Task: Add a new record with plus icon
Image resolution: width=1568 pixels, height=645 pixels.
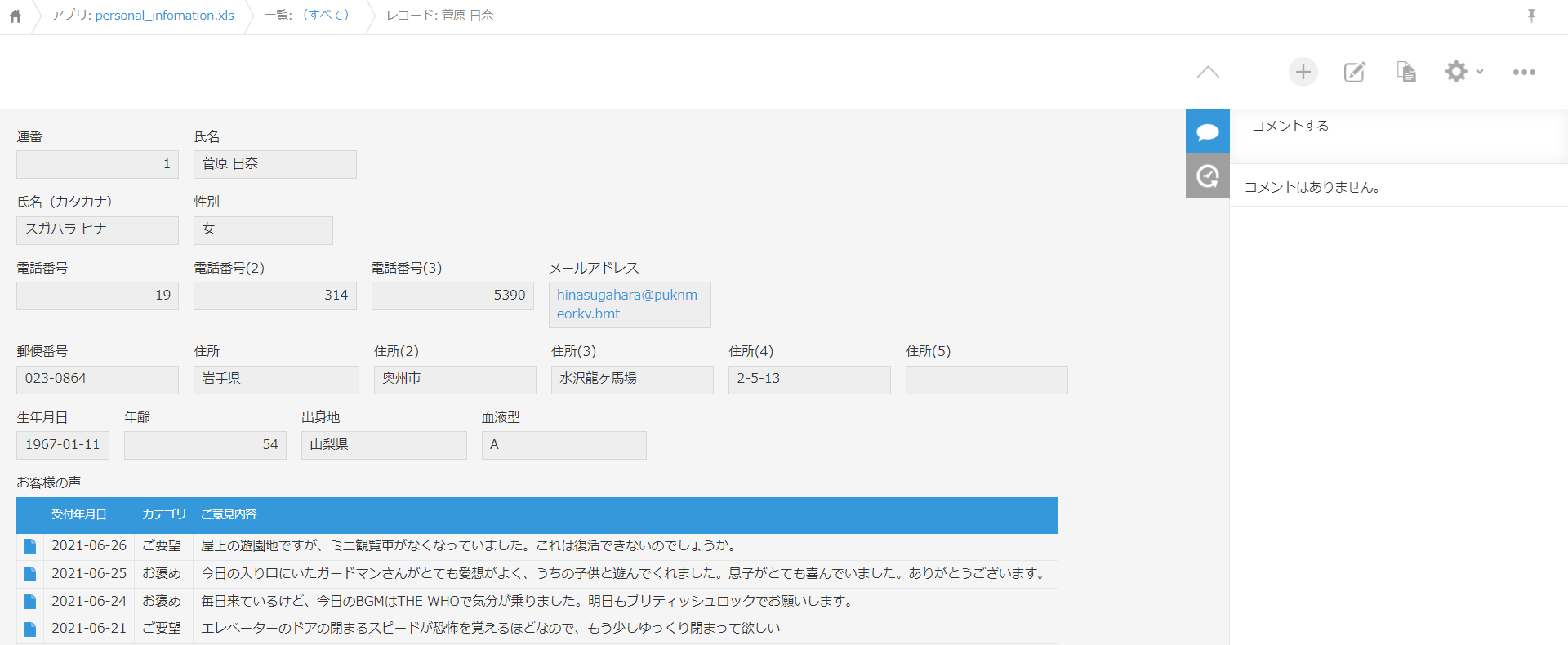Action: coord(1303,72)
